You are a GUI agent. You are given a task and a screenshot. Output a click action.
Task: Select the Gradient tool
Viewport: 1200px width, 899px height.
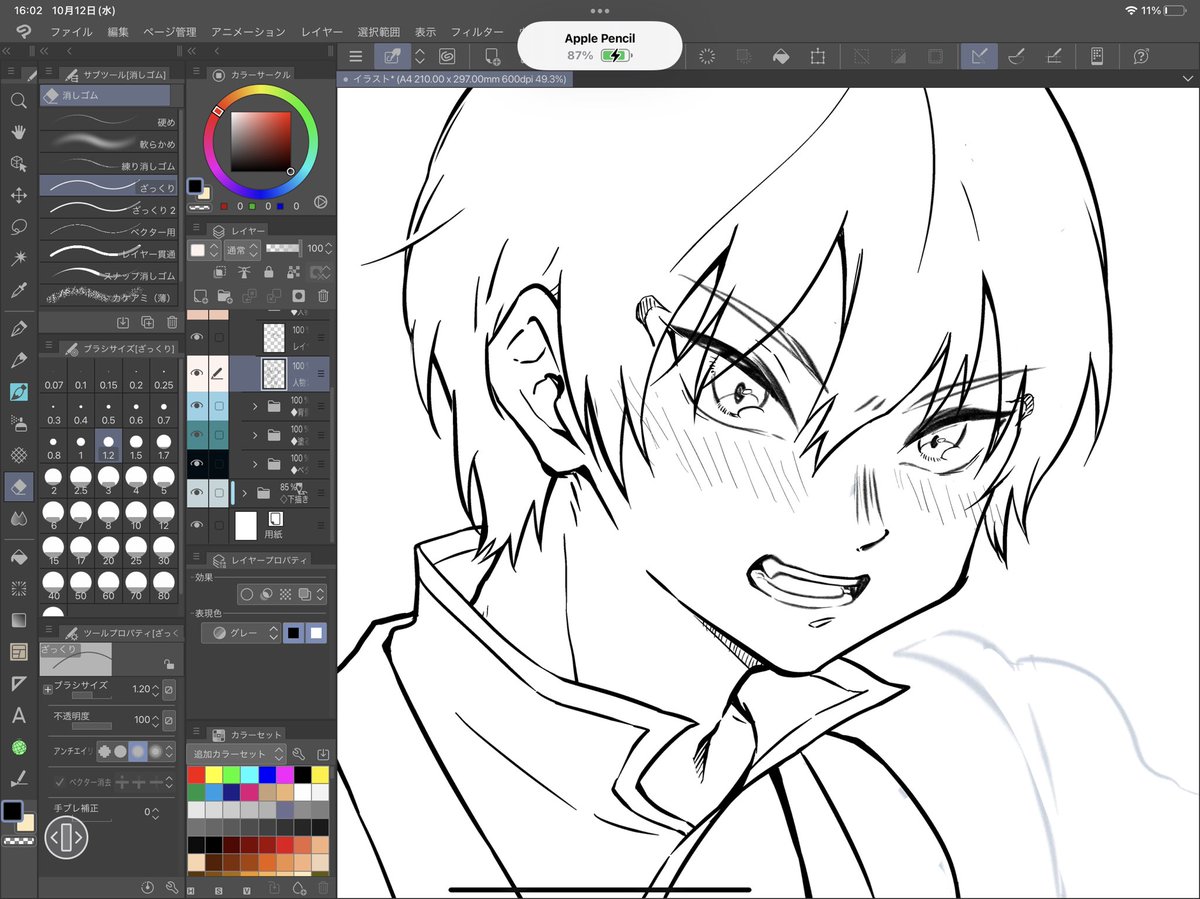pos(18,620)
